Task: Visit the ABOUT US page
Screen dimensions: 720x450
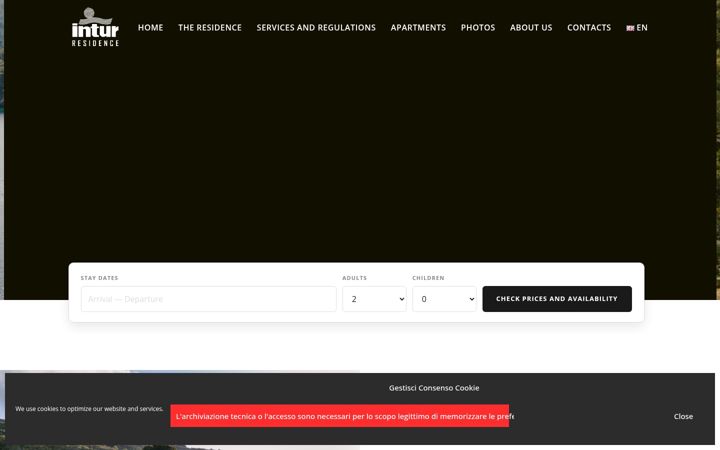Action: click(x=531, y=28)
